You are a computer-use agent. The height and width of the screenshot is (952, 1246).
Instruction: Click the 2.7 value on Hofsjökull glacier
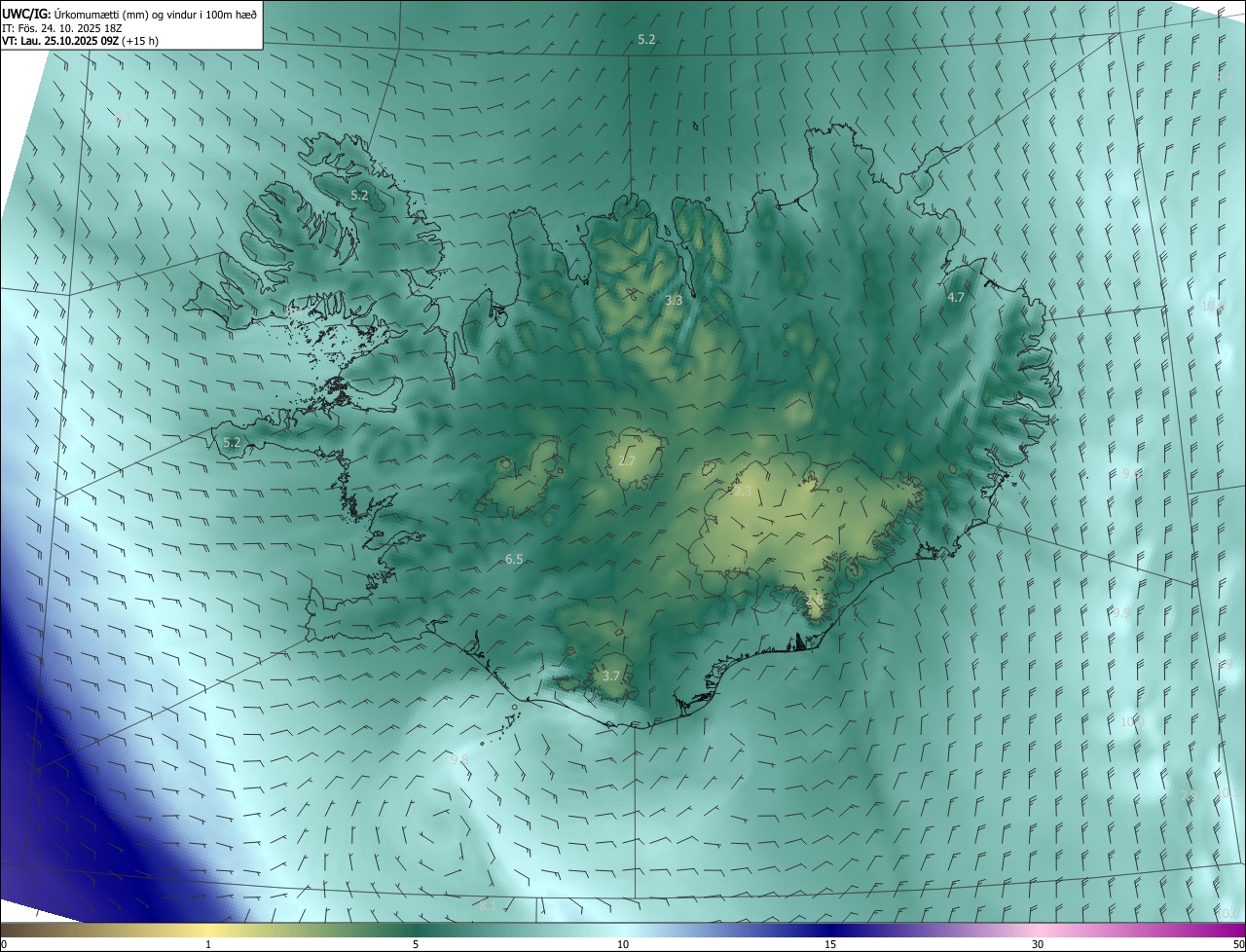(x=626, y=460)
